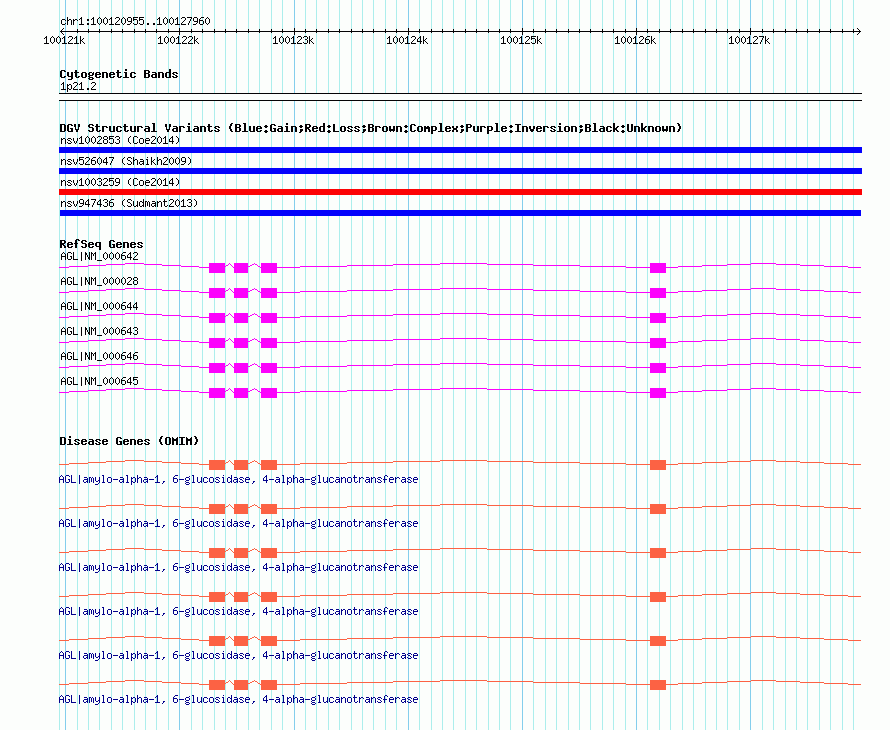Click leftmost orange exon of topmost OMIM gene
The image size is (890, 730).
(x=217, y=465)
